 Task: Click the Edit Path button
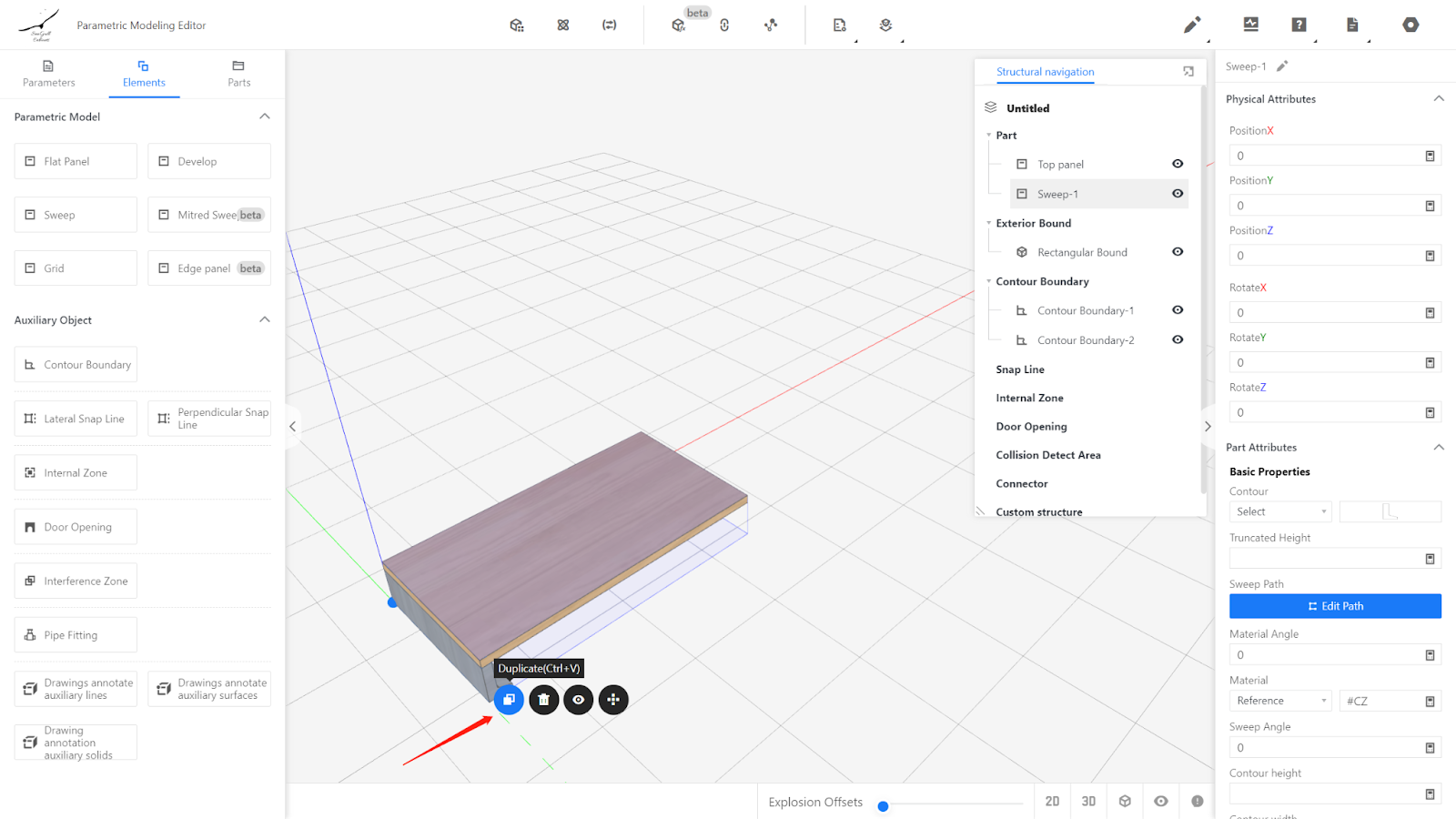pos(1335,606)
